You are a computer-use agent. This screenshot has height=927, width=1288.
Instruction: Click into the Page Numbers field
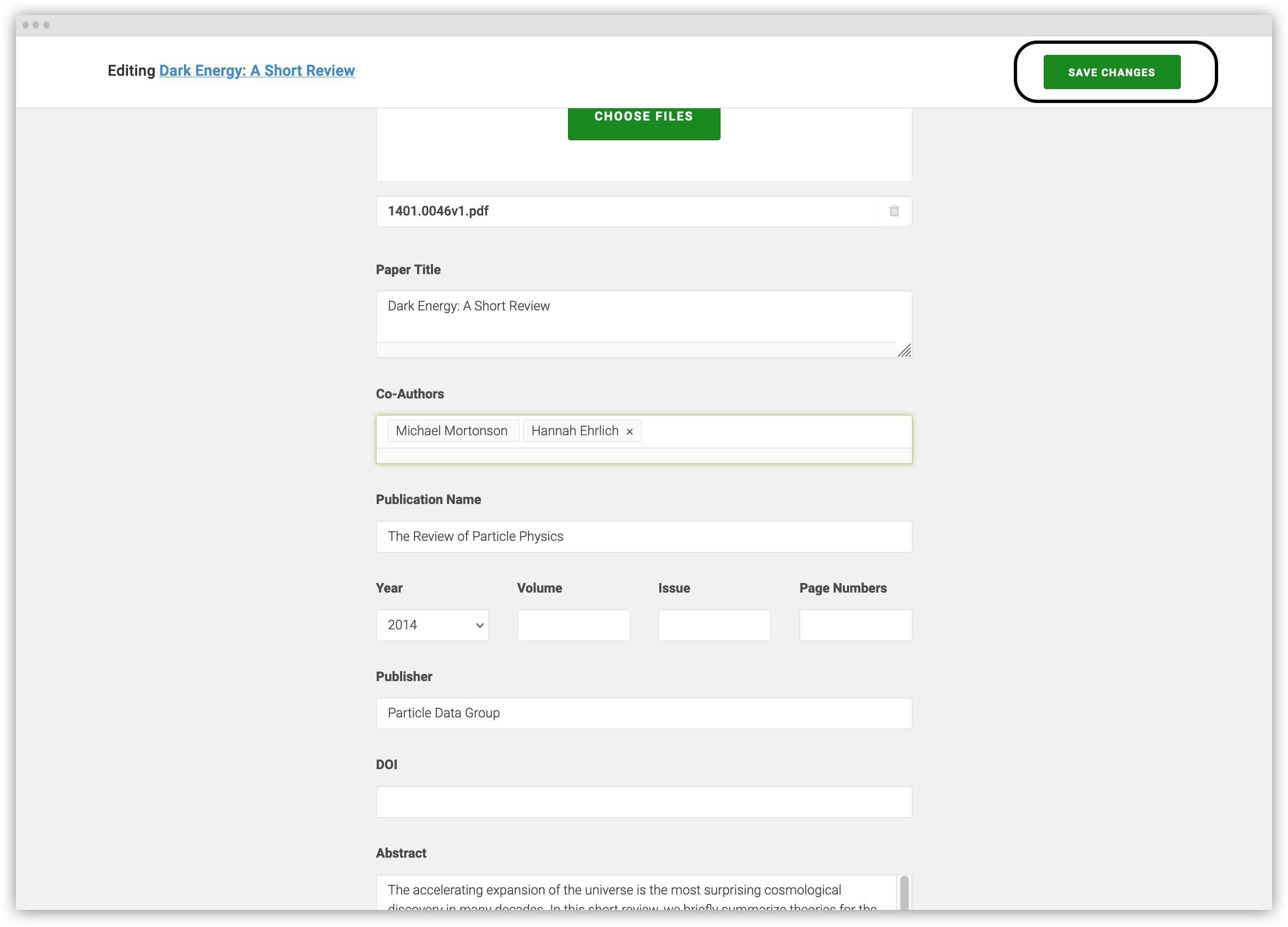855,625
